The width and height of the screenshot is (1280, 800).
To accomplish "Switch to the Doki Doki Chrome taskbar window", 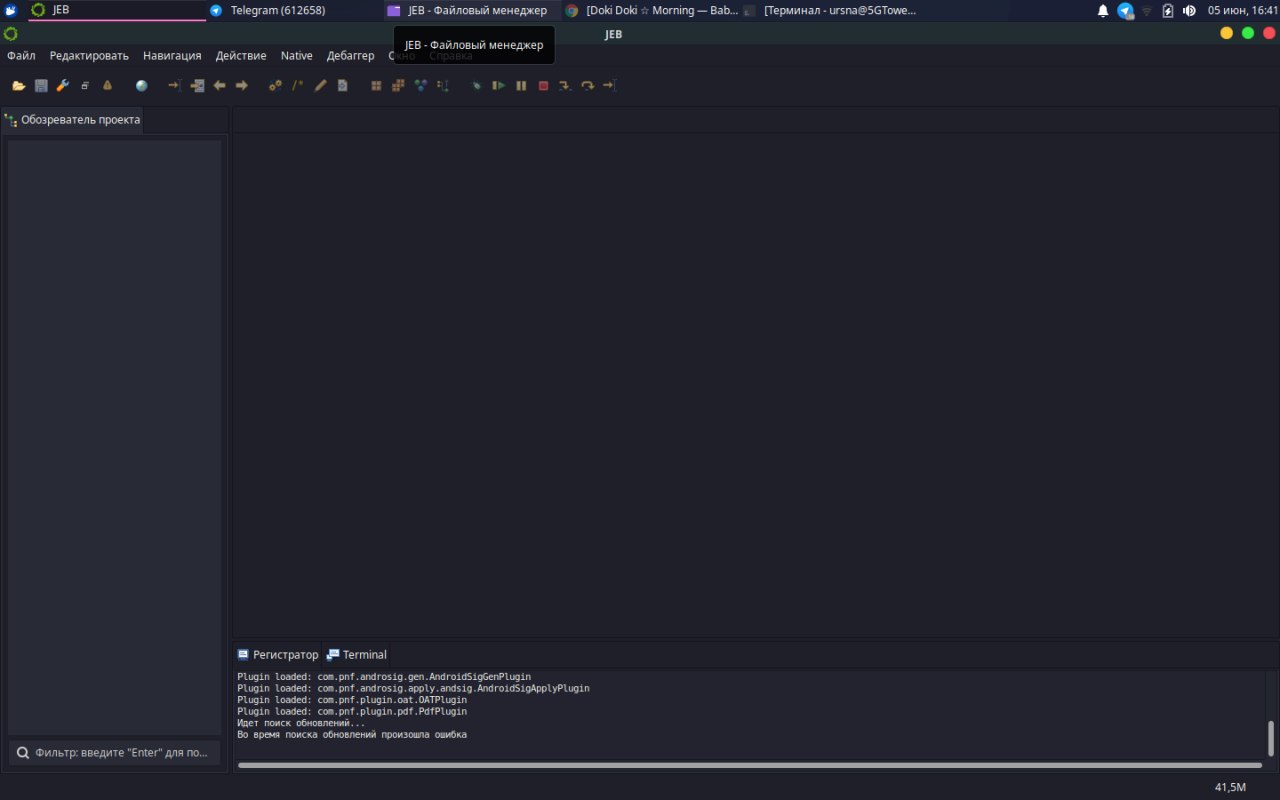I will (652, 10).
